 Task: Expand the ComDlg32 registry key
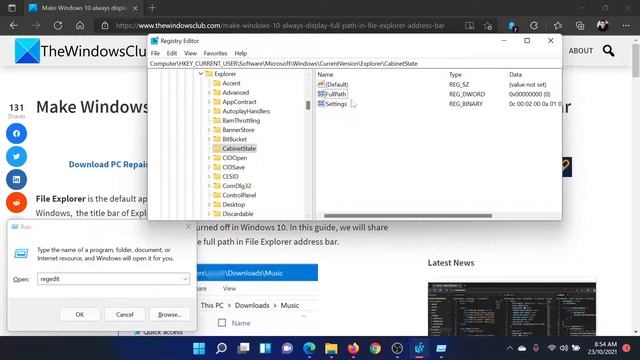pos(209,186)
